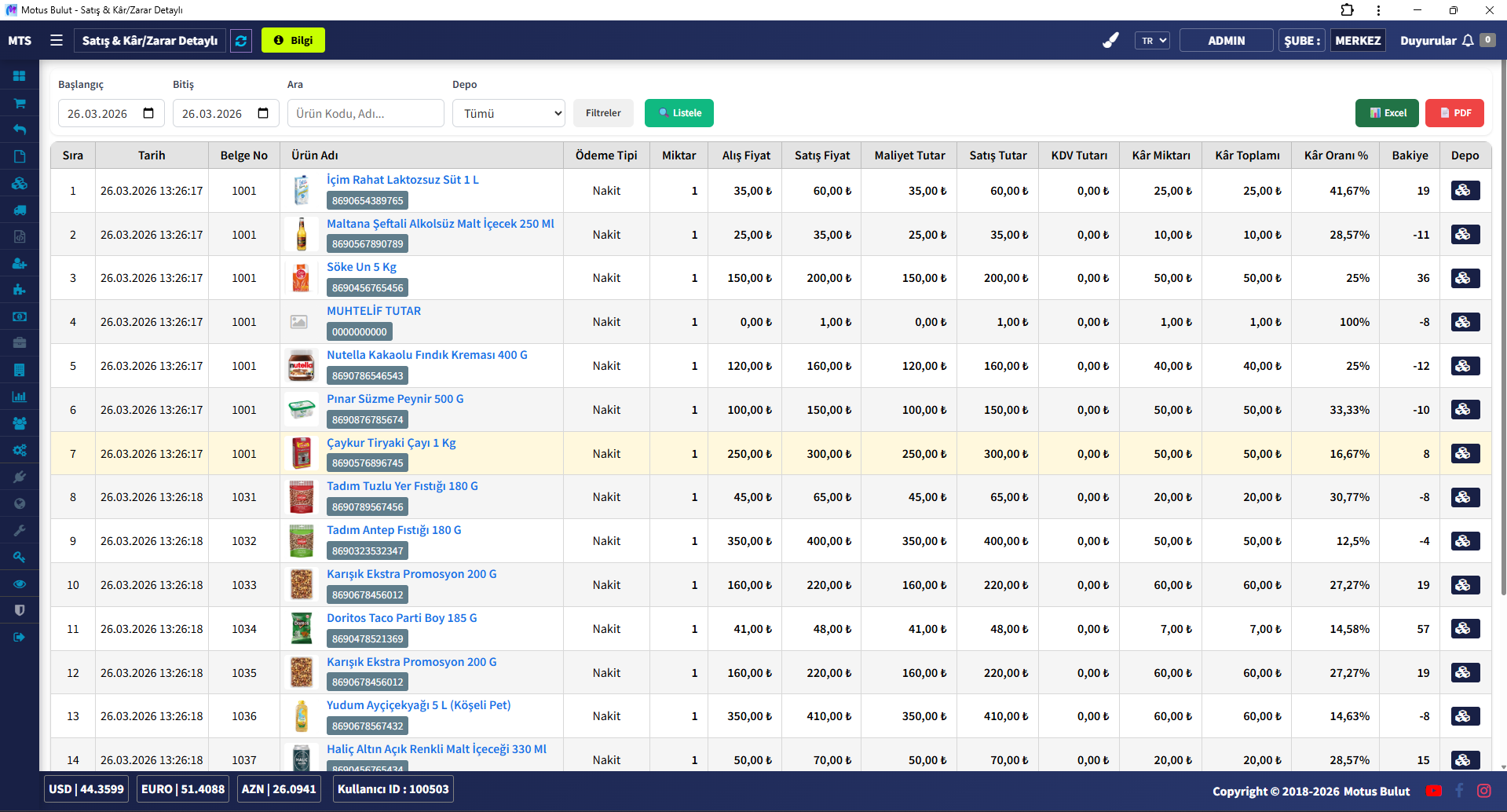Click the refresh icon beside the page title
The height and width of the screenshot is (812, 1507).
[241, 41]
